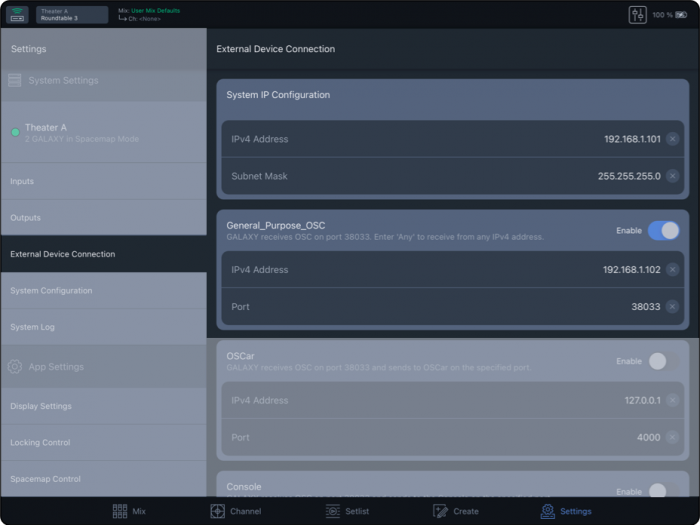Click the System IP Configuration heading
700x525 pixels.
[x=278, y=95]
